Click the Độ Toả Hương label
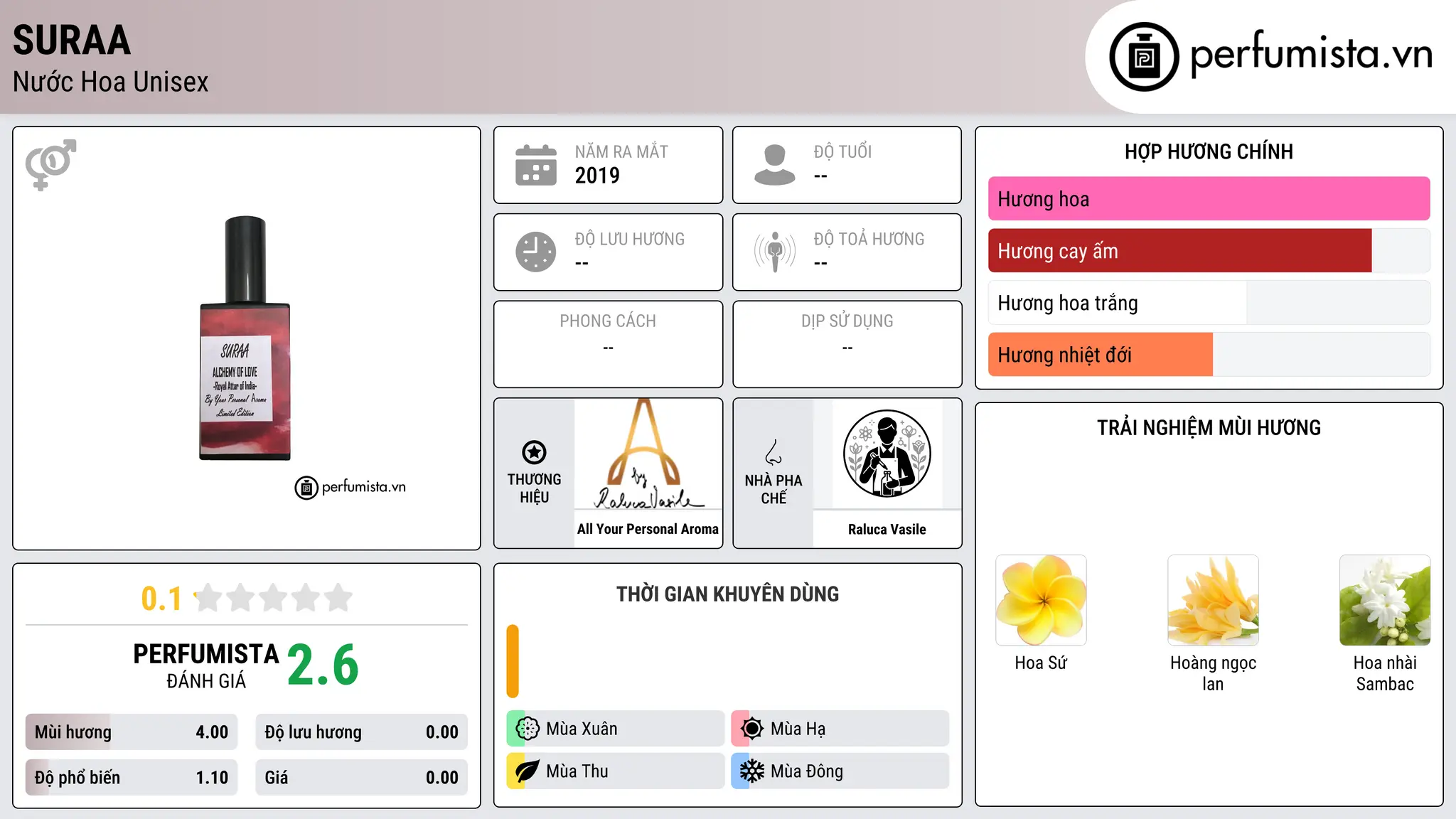This screenshot has width=1456, height=819. [869, 239]
